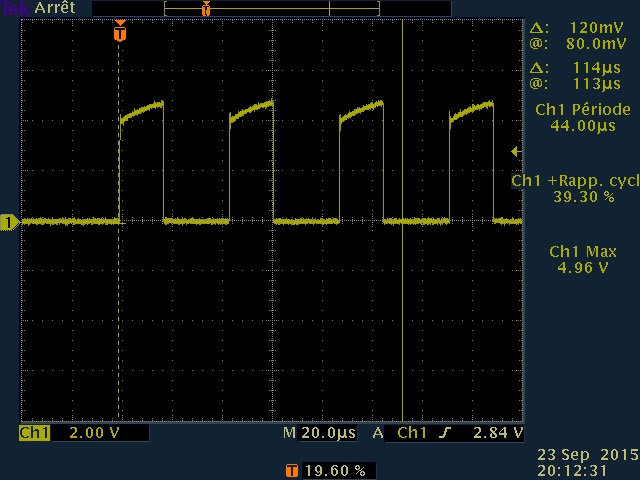
Task: Click the orange T marker in the record overview bar
Action: tap(206, 8)
